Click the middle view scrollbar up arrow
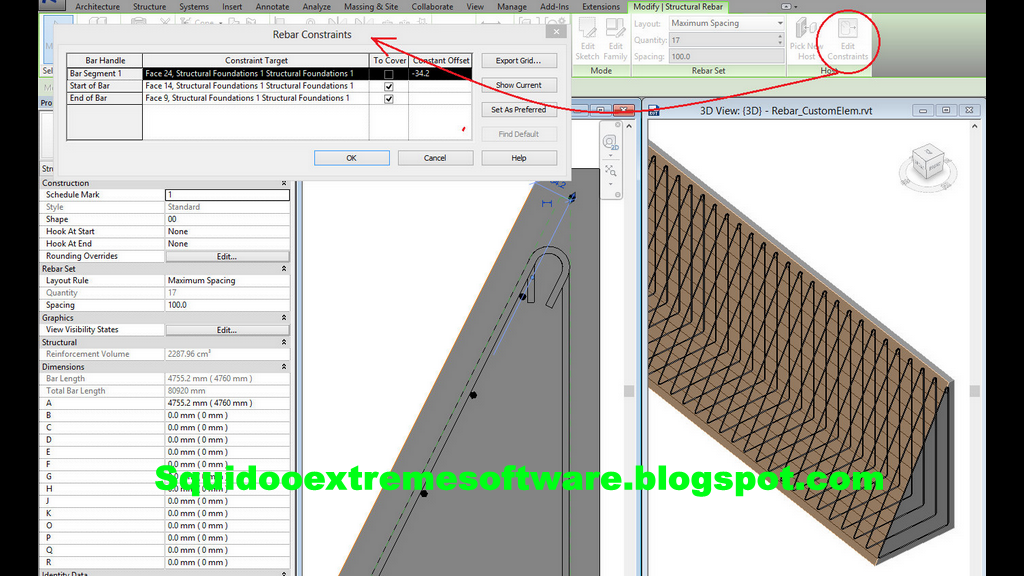1024x576 pixels. tap(629, 126)
